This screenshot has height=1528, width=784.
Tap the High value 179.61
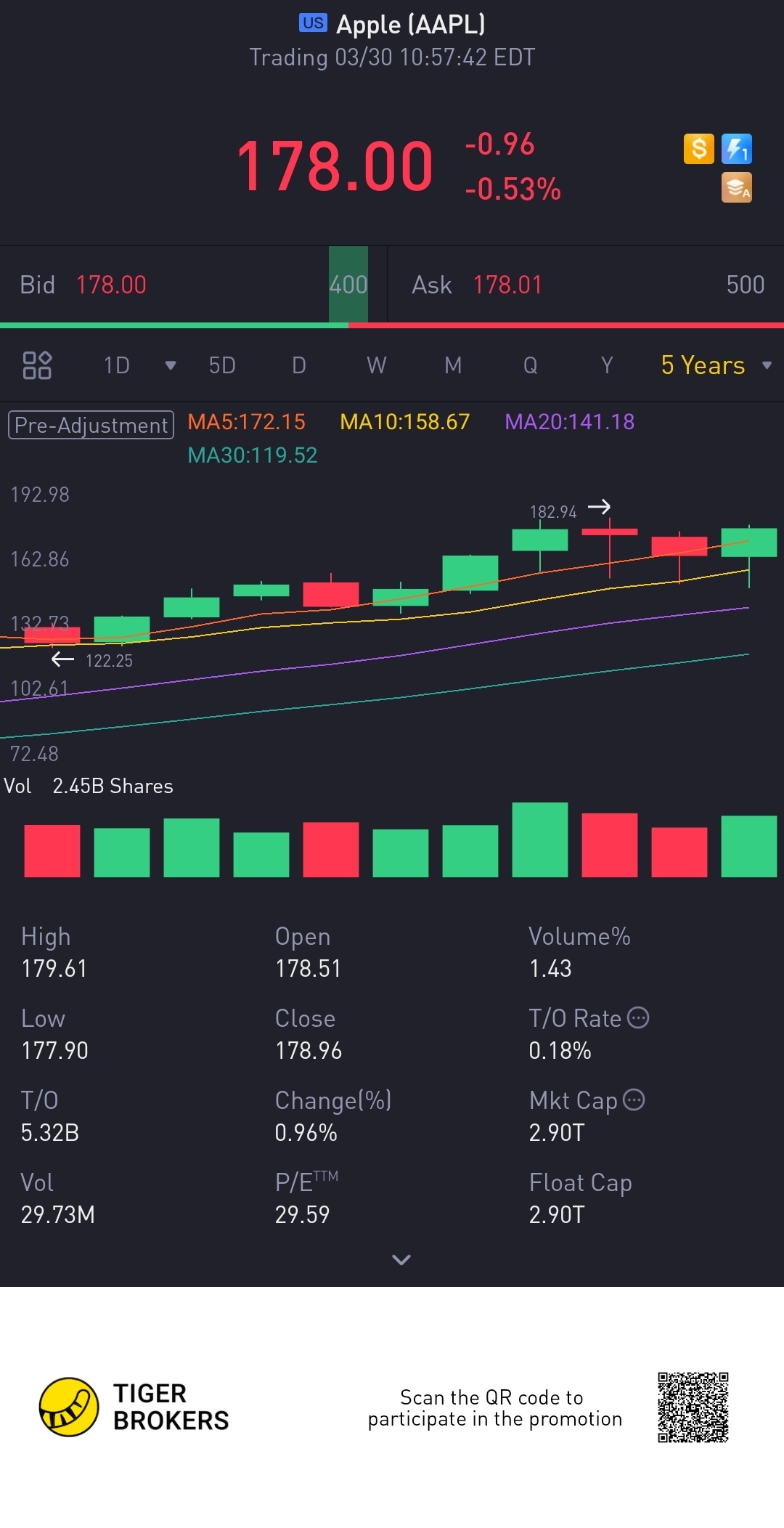click(x=54, y=969)
